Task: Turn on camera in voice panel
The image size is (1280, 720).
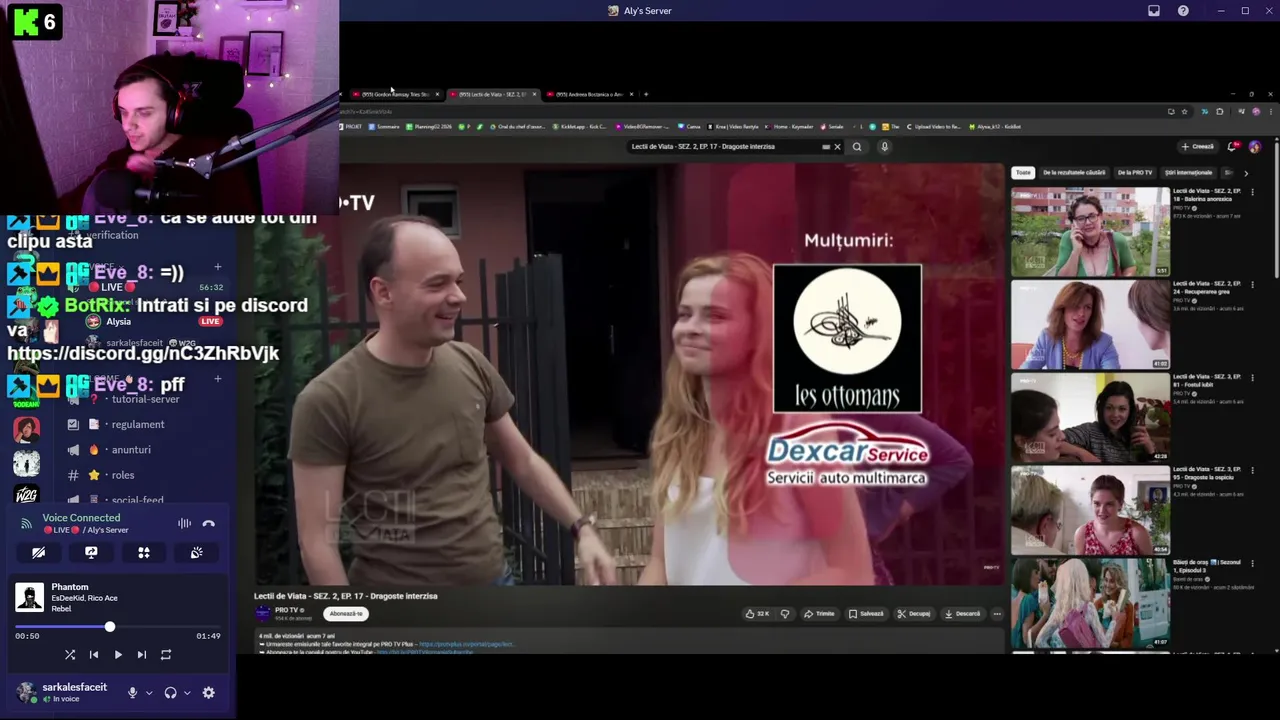Action: tap(38, 552)
